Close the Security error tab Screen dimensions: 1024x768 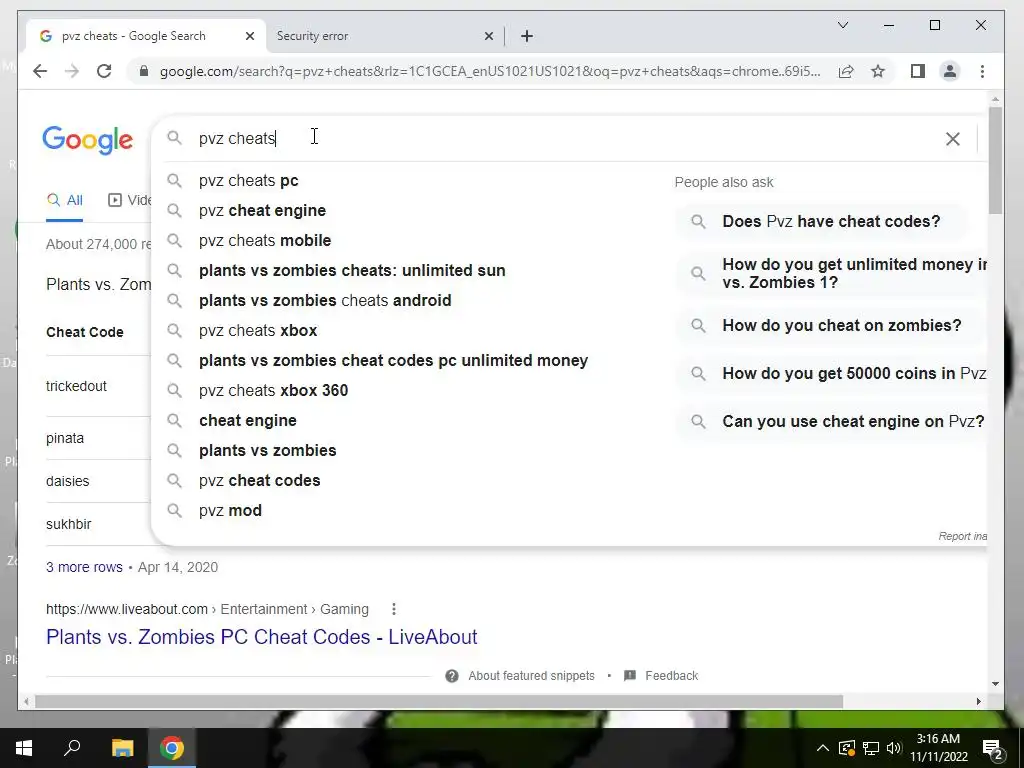pos(488,37)
